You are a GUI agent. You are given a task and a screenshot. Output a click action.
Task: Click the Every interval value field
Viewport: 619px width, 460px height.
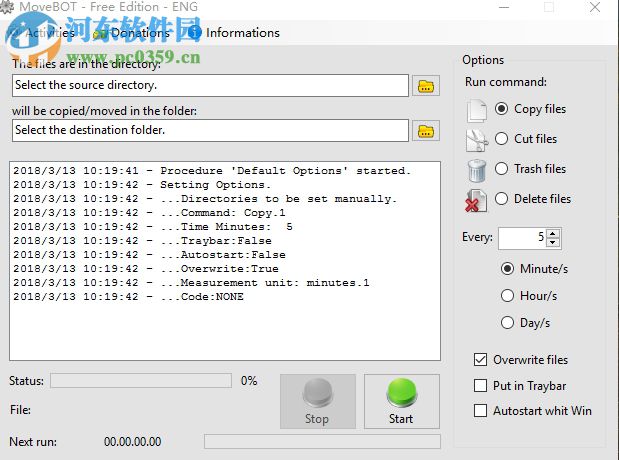point(522,238)
